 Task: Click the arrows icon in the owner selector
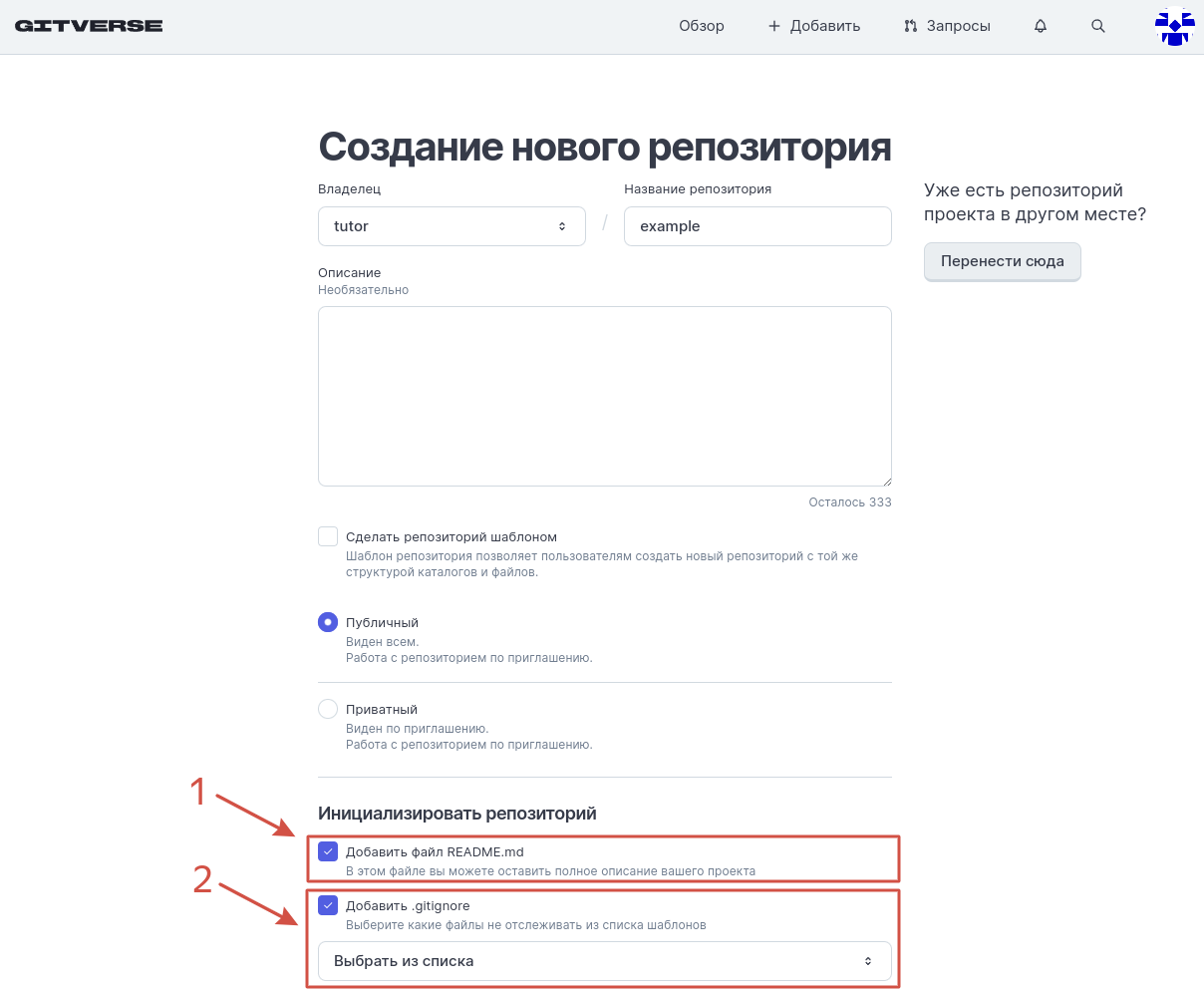pos(562,226)
